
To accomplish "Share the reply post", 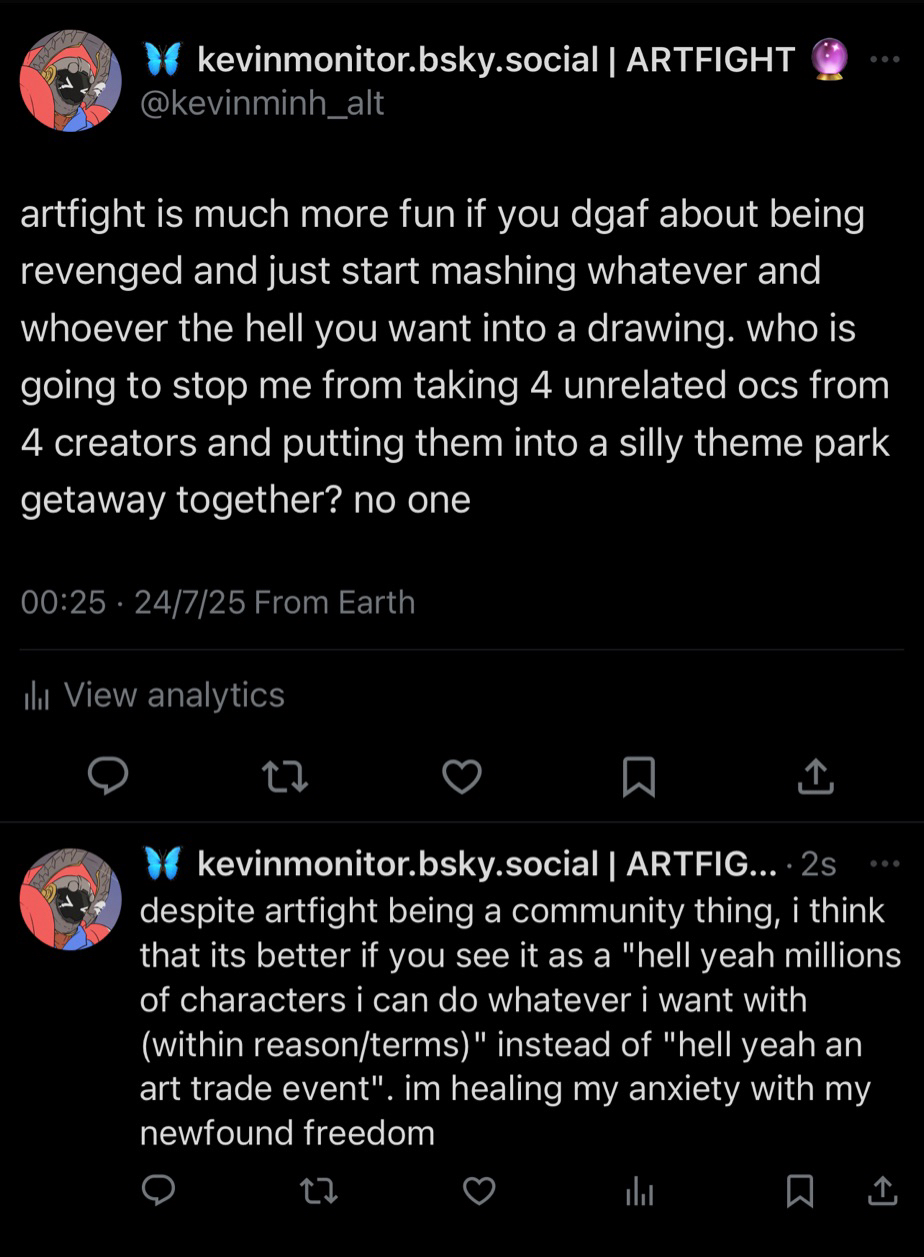I will click(881, 1189).
